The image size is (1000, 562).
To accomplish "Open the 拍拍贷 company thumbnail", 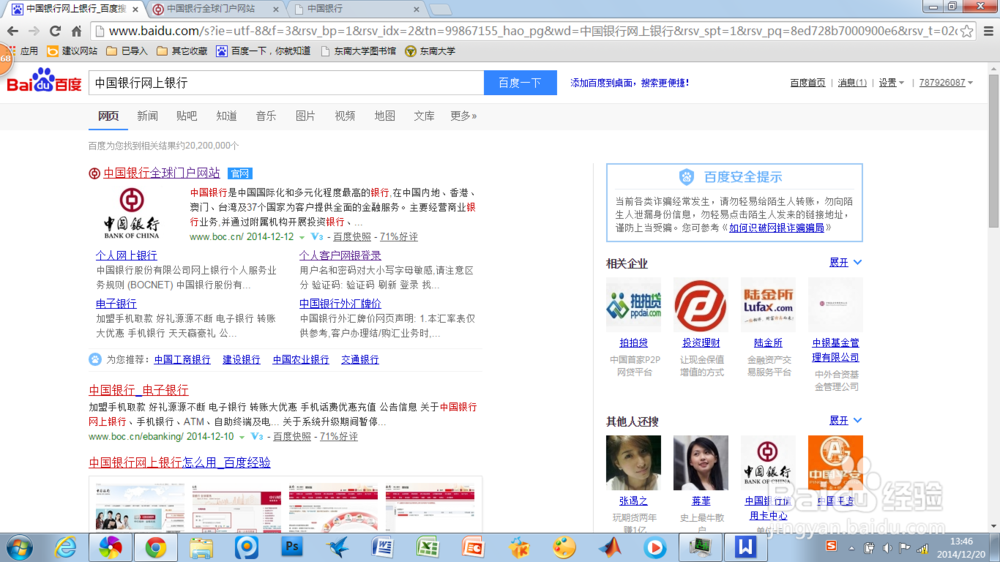I will [x=633, y=305].
